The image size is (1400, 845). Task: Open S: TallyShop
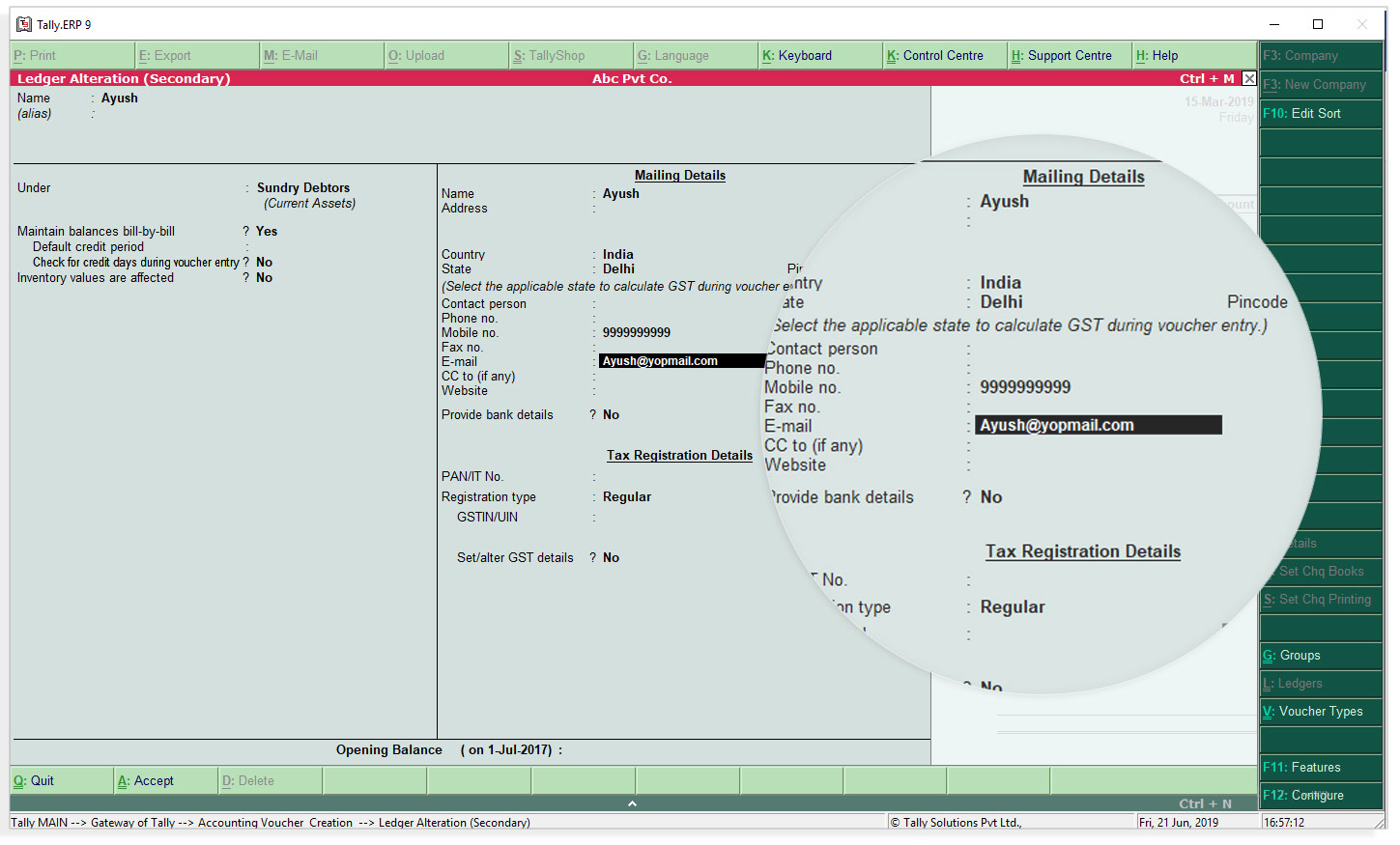click(572, 56)
